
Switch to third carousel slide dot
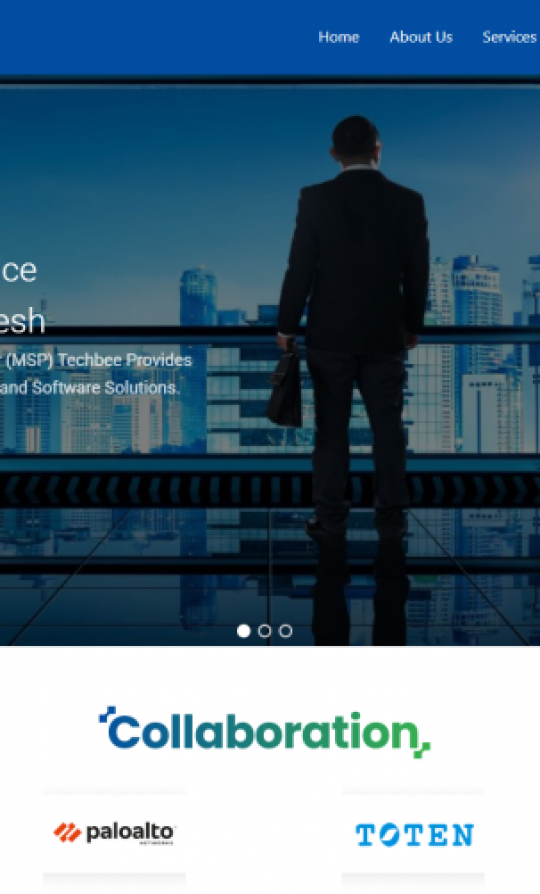pos(286,631)
